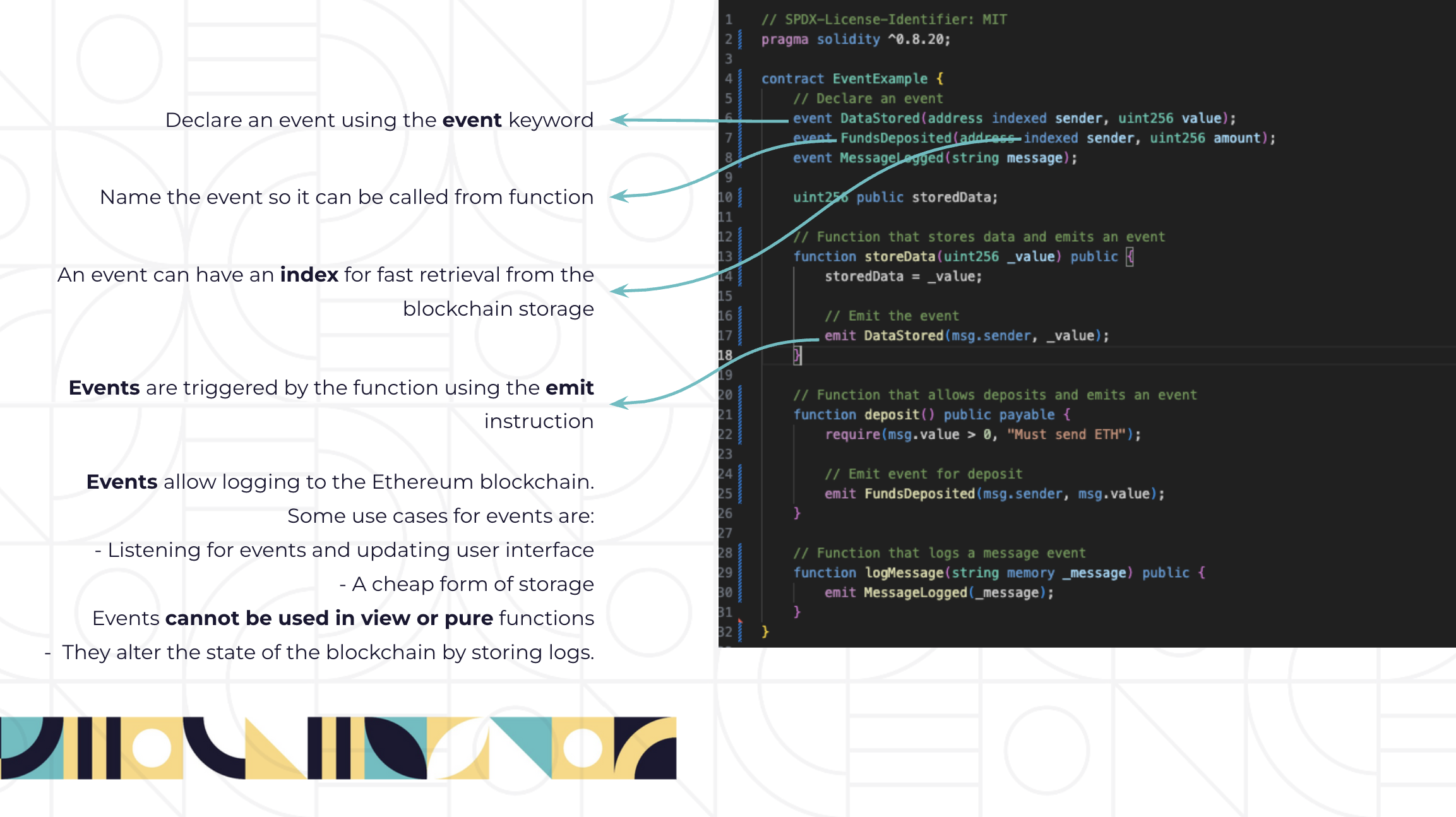Click the text 'blockchain storage'
The image size is (1456, 817).
click(x=498, y=309)
